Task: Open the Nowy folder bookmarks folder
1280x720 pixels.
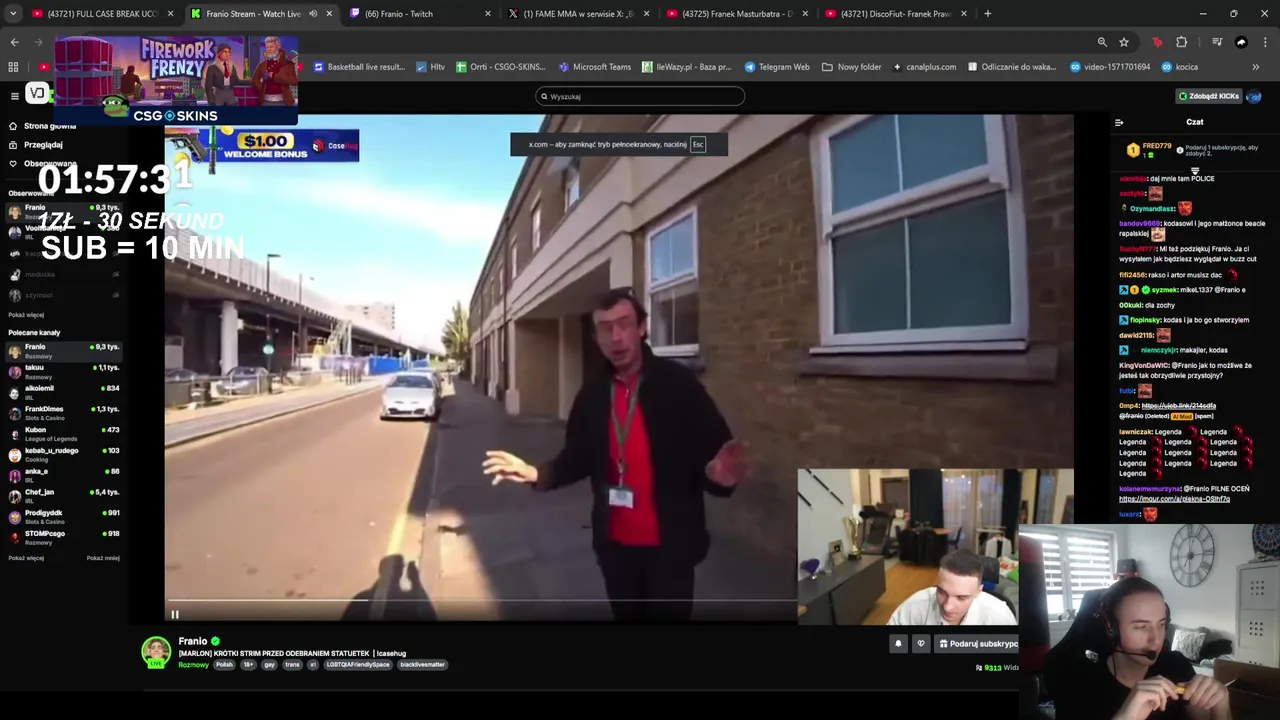Action: point(852,67)
